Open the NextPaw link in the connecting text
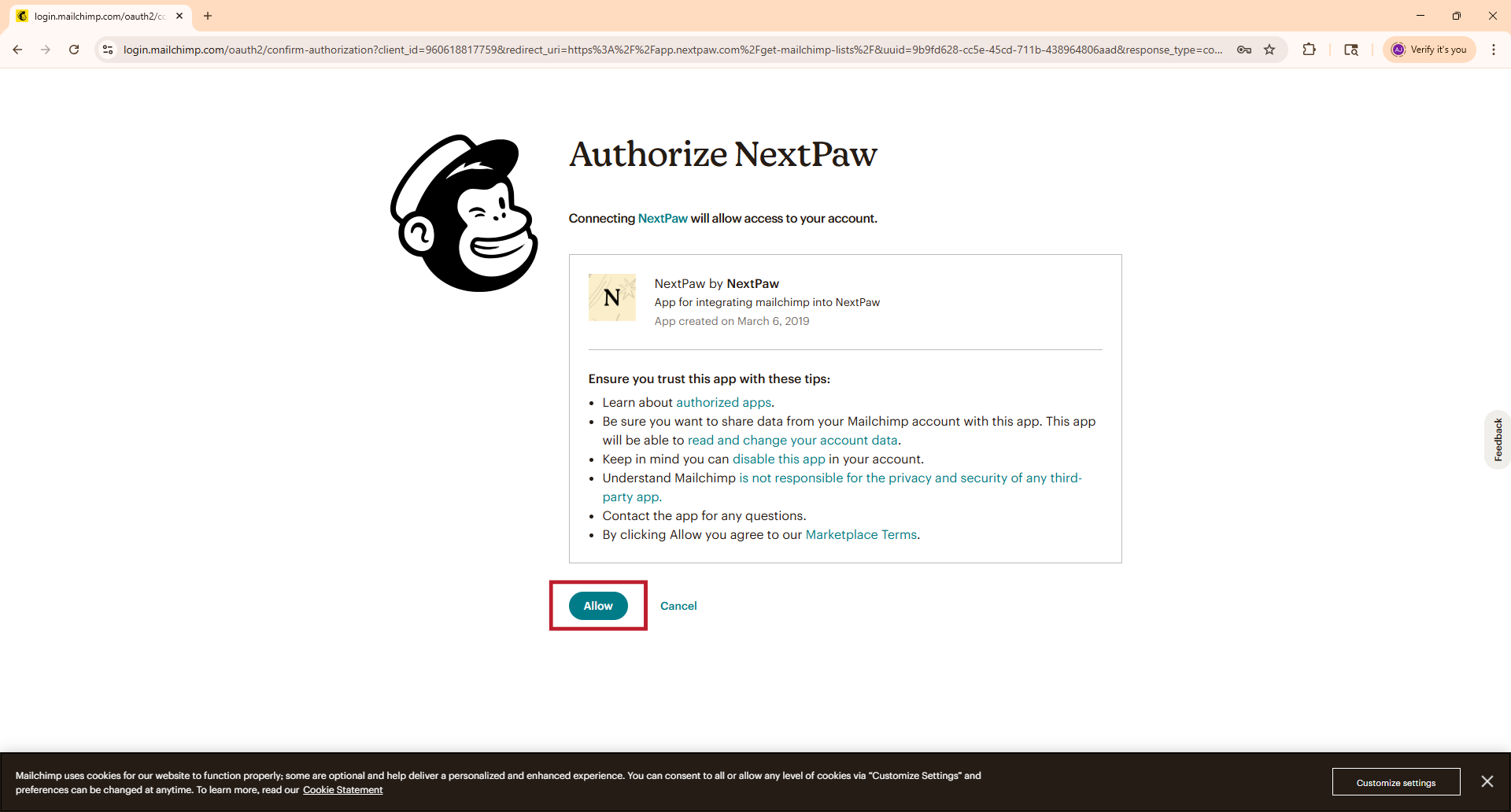Screen dimensions: 1511x812 (663, 219)
